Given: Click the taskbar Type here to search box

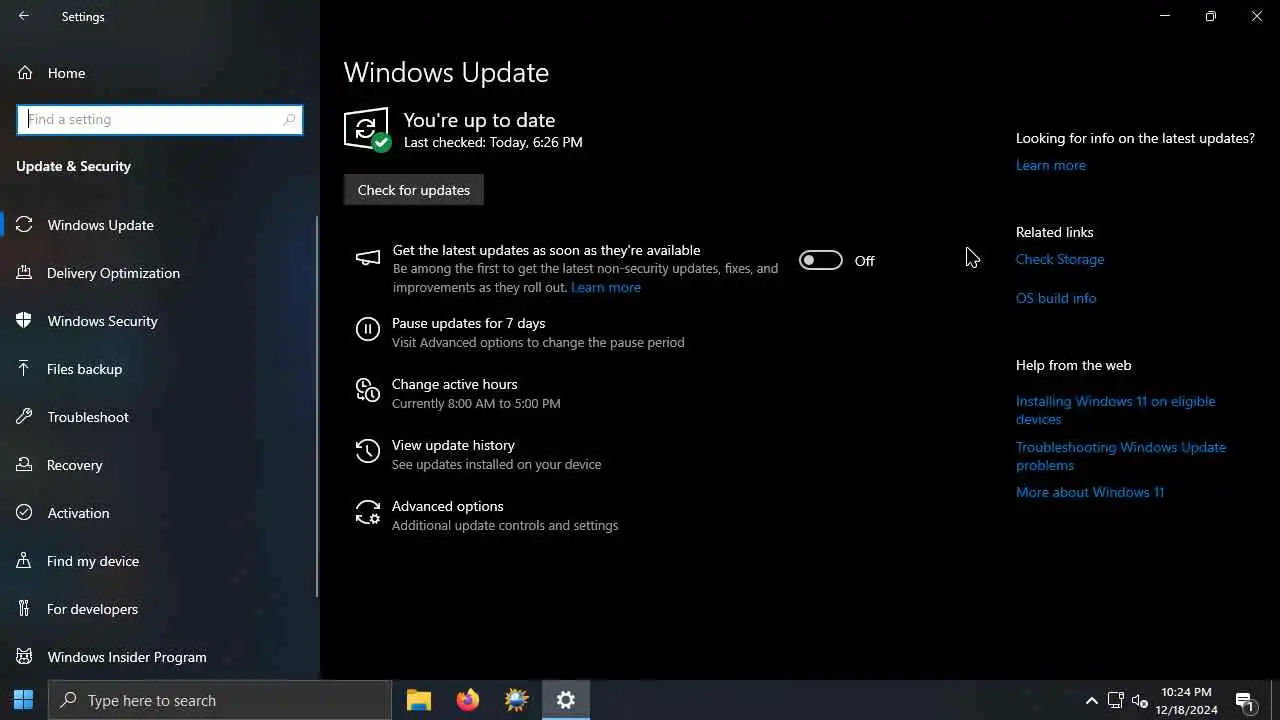Looking at the screenshot, I should coord(220,700).
